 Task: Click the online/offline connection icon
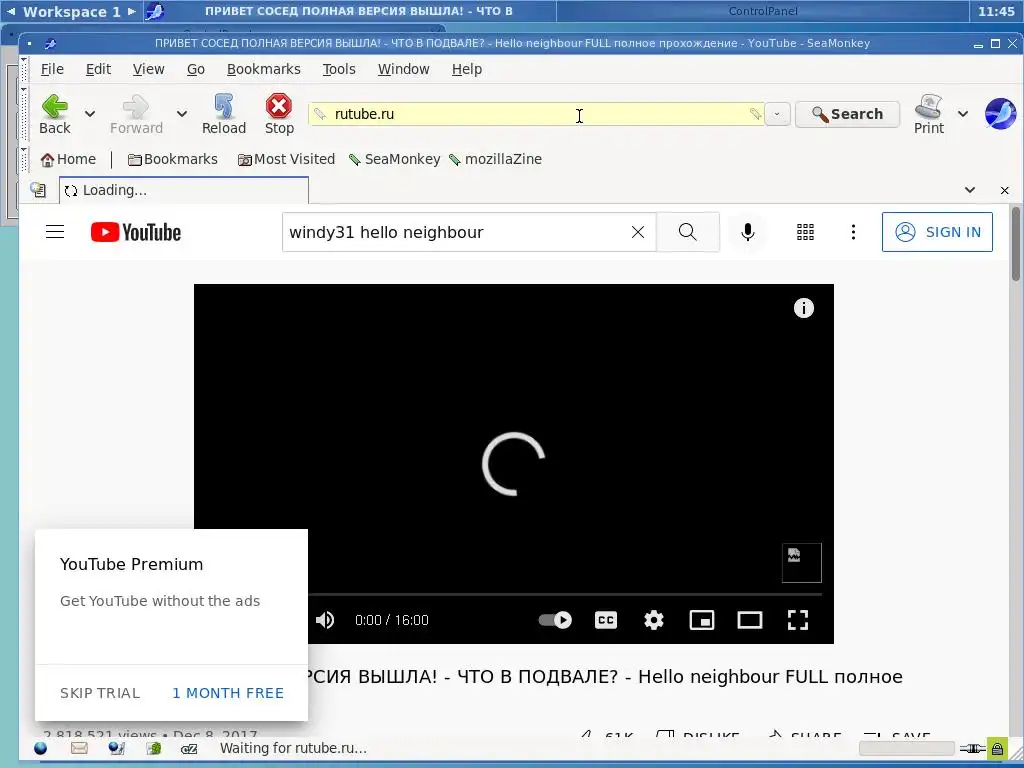972,748
